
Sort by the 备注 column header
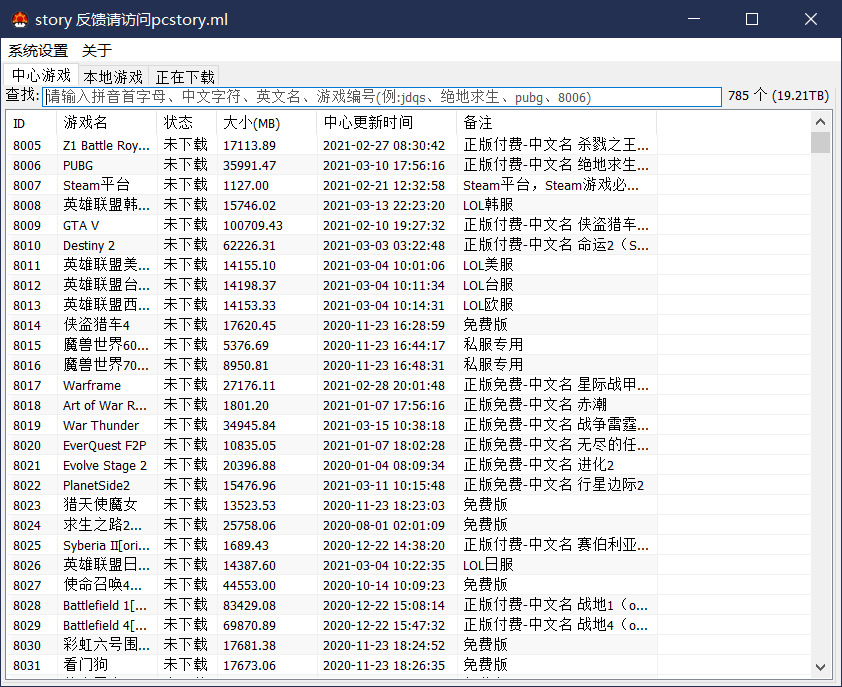tap(557, 123)
